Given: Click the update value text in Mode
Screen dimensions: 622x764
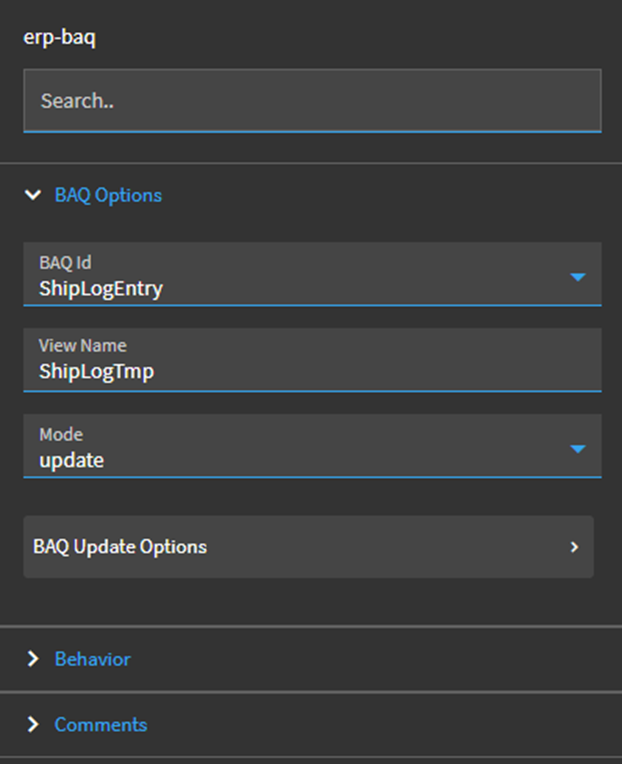Looking at the screenshot, I should click(71, 461).
